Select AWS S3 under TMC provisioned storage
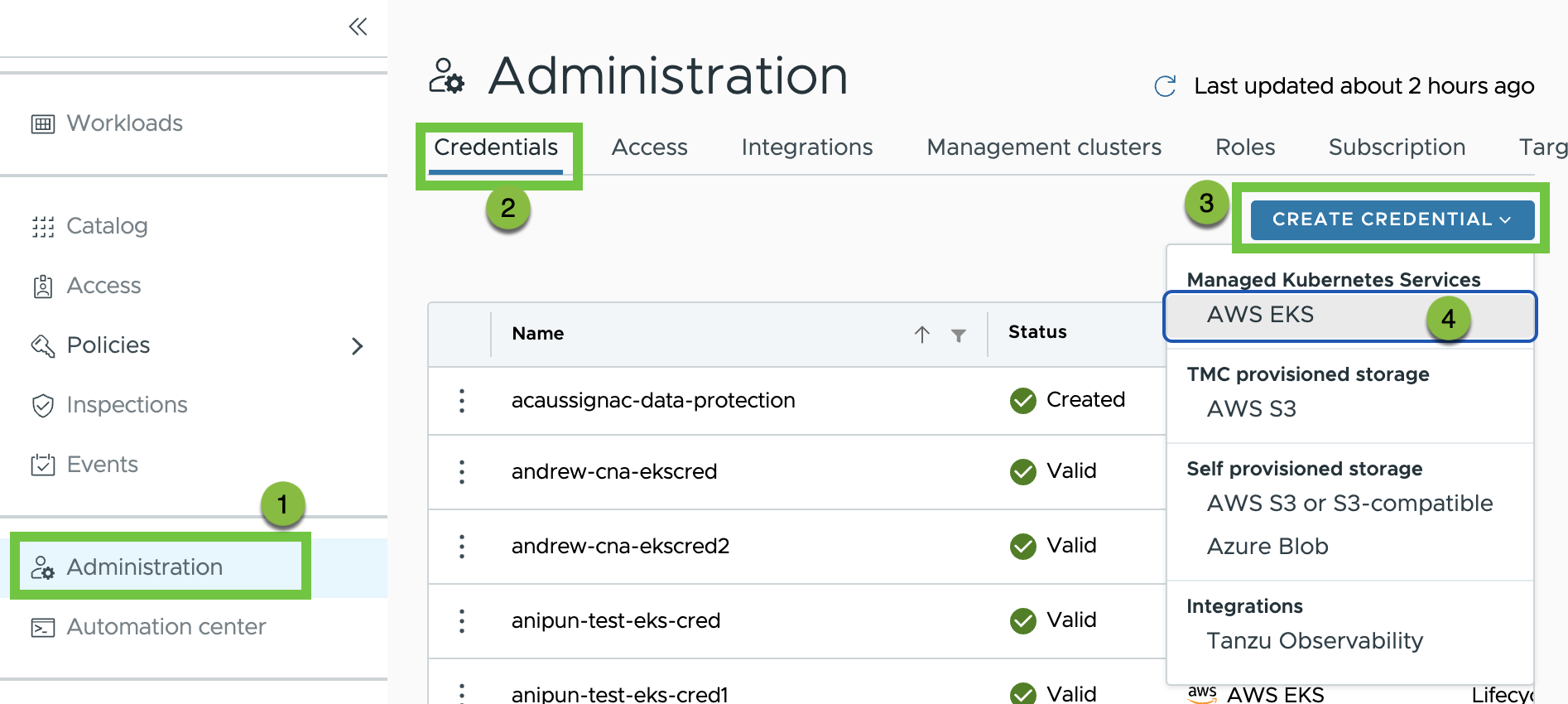1568x704 pixels. pyautogui.click(x=1252, y=409)
